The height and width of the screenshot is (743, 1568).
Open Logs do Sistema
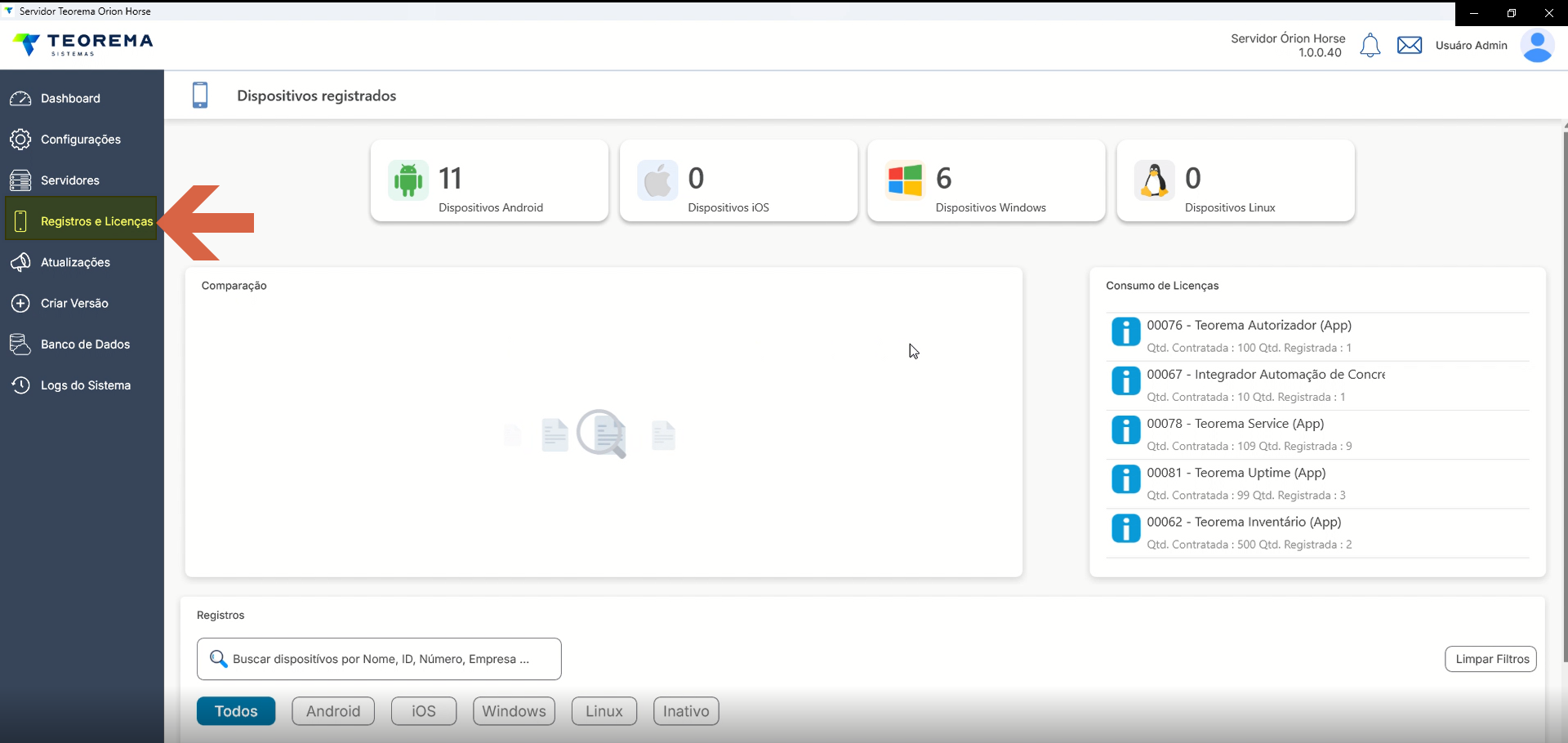click(x=82, y=385)
